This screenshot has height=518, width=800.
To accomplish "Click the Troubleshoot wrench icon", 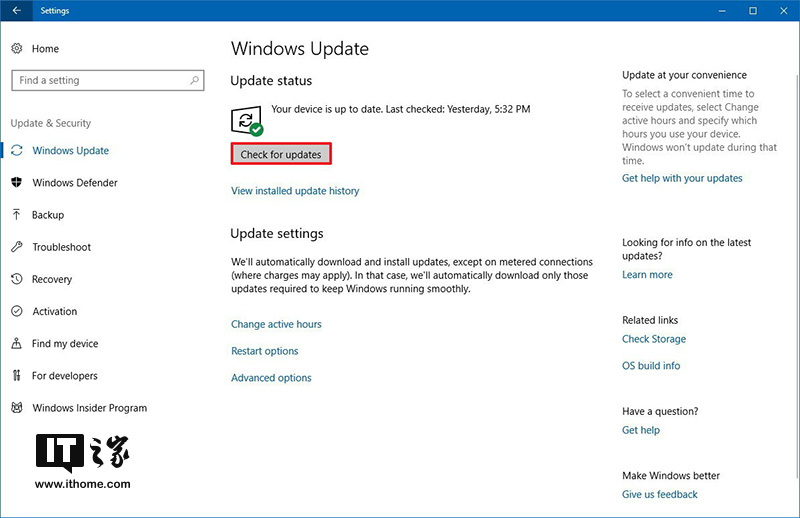I will (x=17, y=246).
